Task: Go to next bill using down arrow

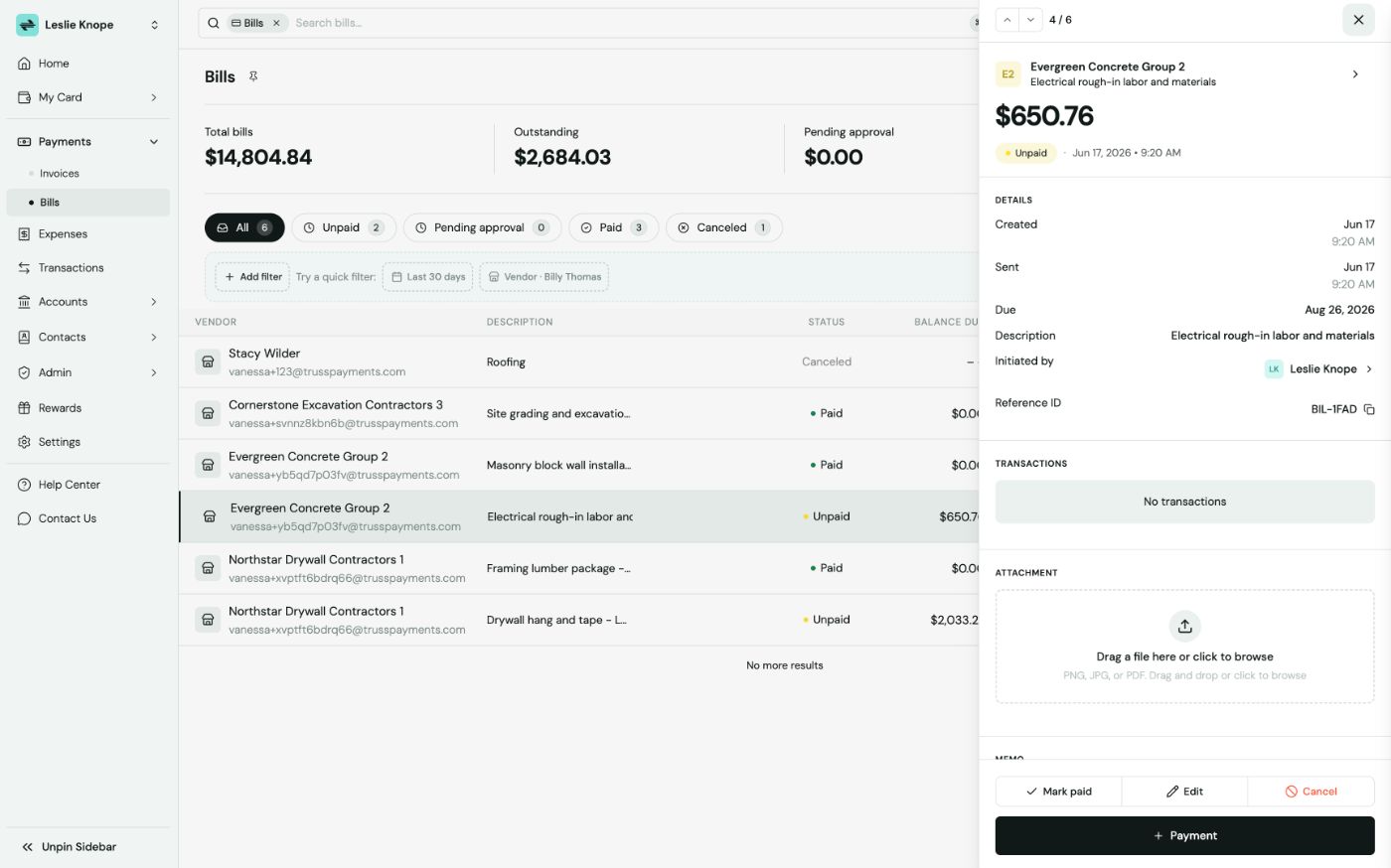Action: [1030, 20]
